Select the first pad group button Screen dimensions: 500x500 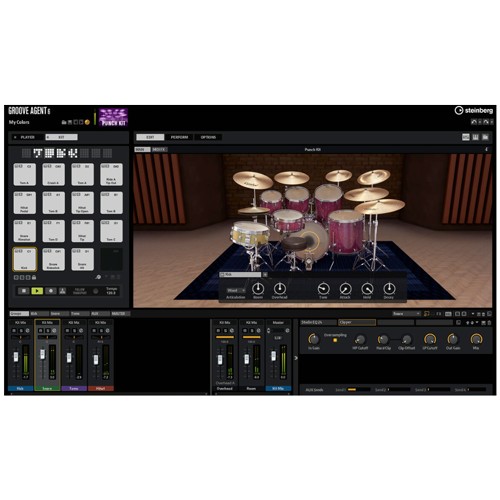26,153
